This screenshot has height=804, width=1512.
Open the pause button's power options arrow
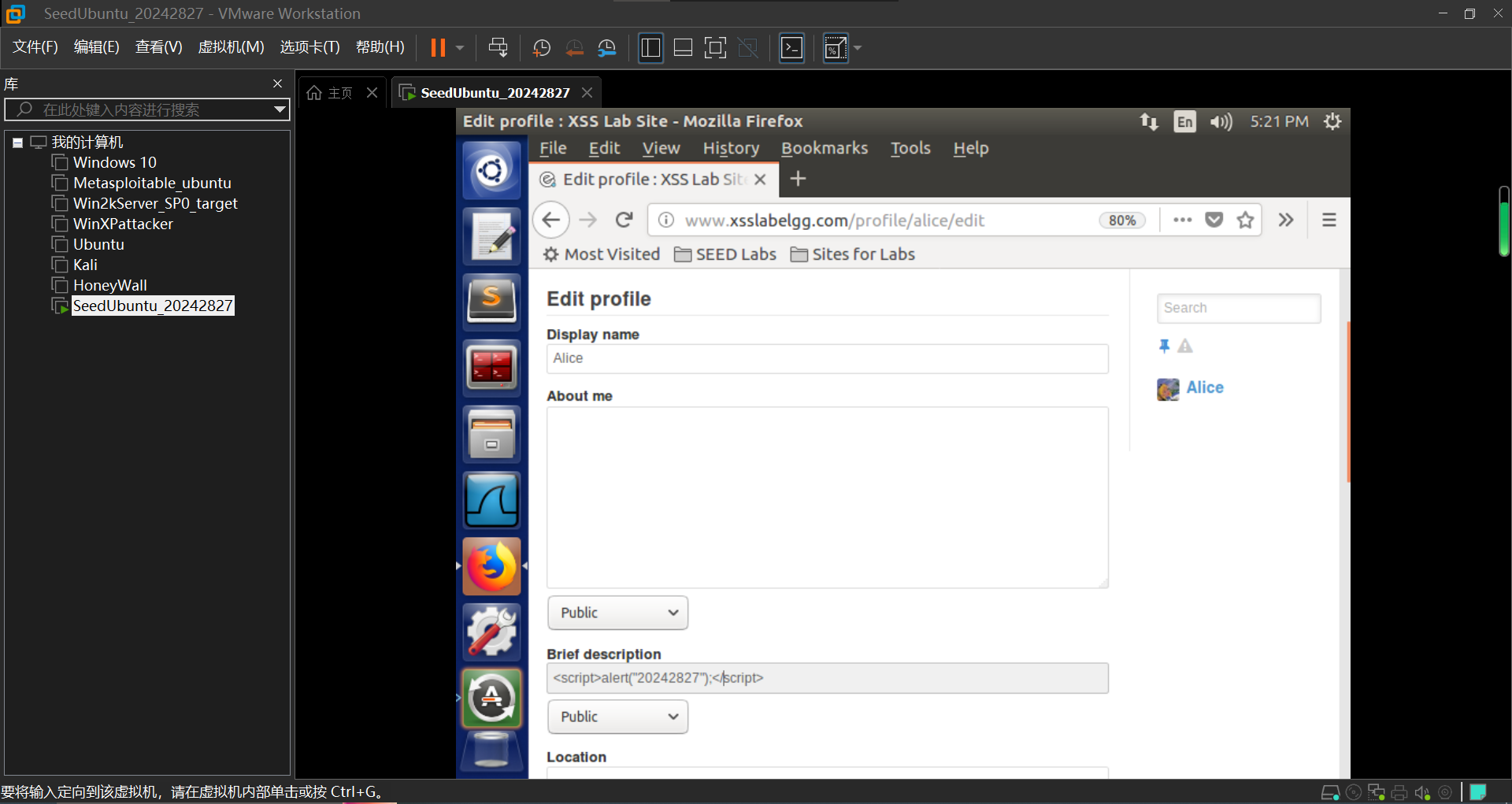point(460,48)
